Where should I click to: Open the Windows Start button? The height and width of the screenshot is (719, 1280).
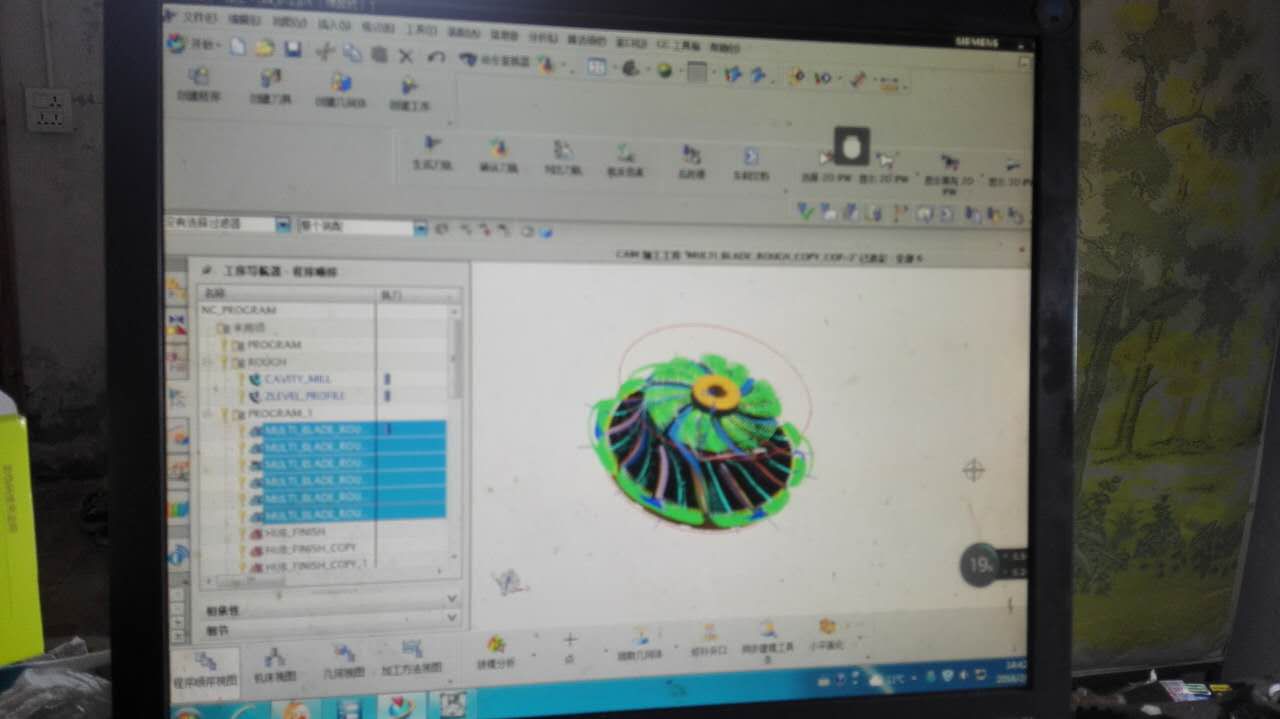point(187,714)
